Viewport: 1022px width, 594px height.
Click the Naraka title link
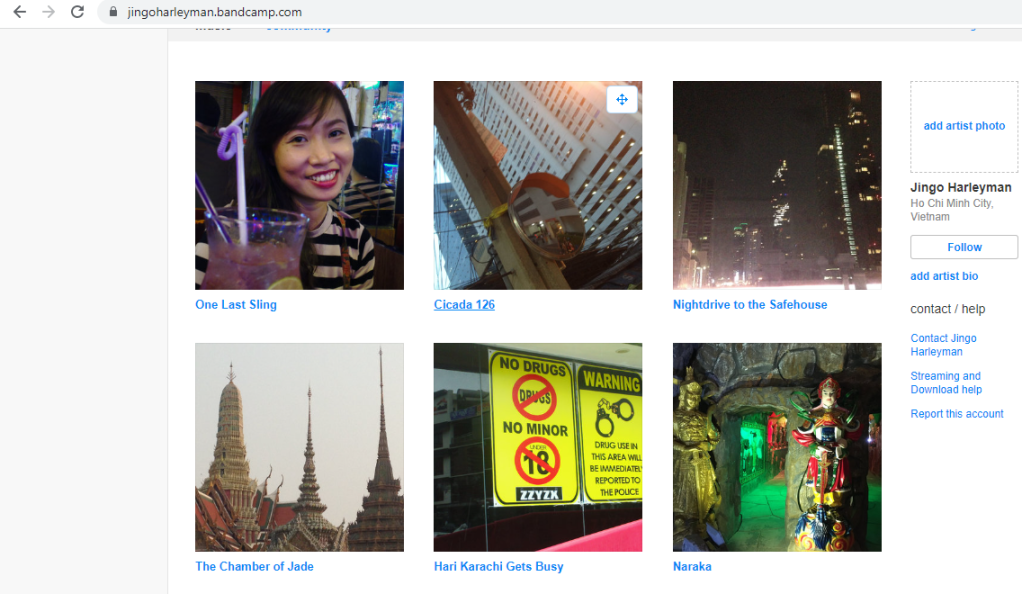coord(692,567)
